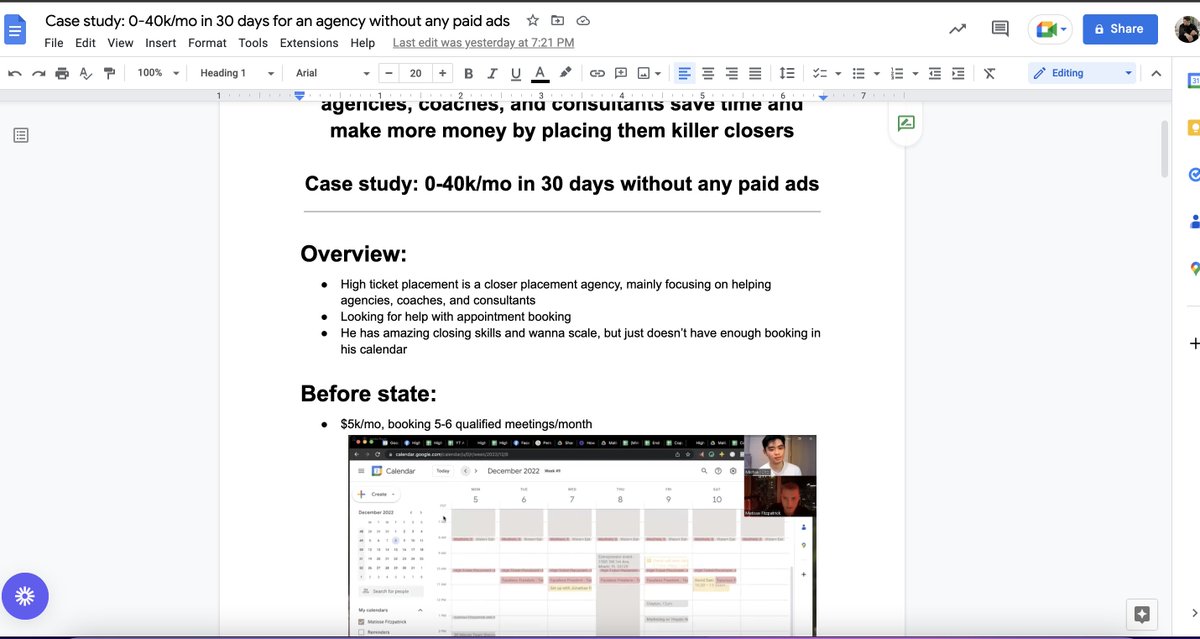Screen dimensions: 1200x639
Task: Toggle italic formatting
Action: tap(492, 73)
